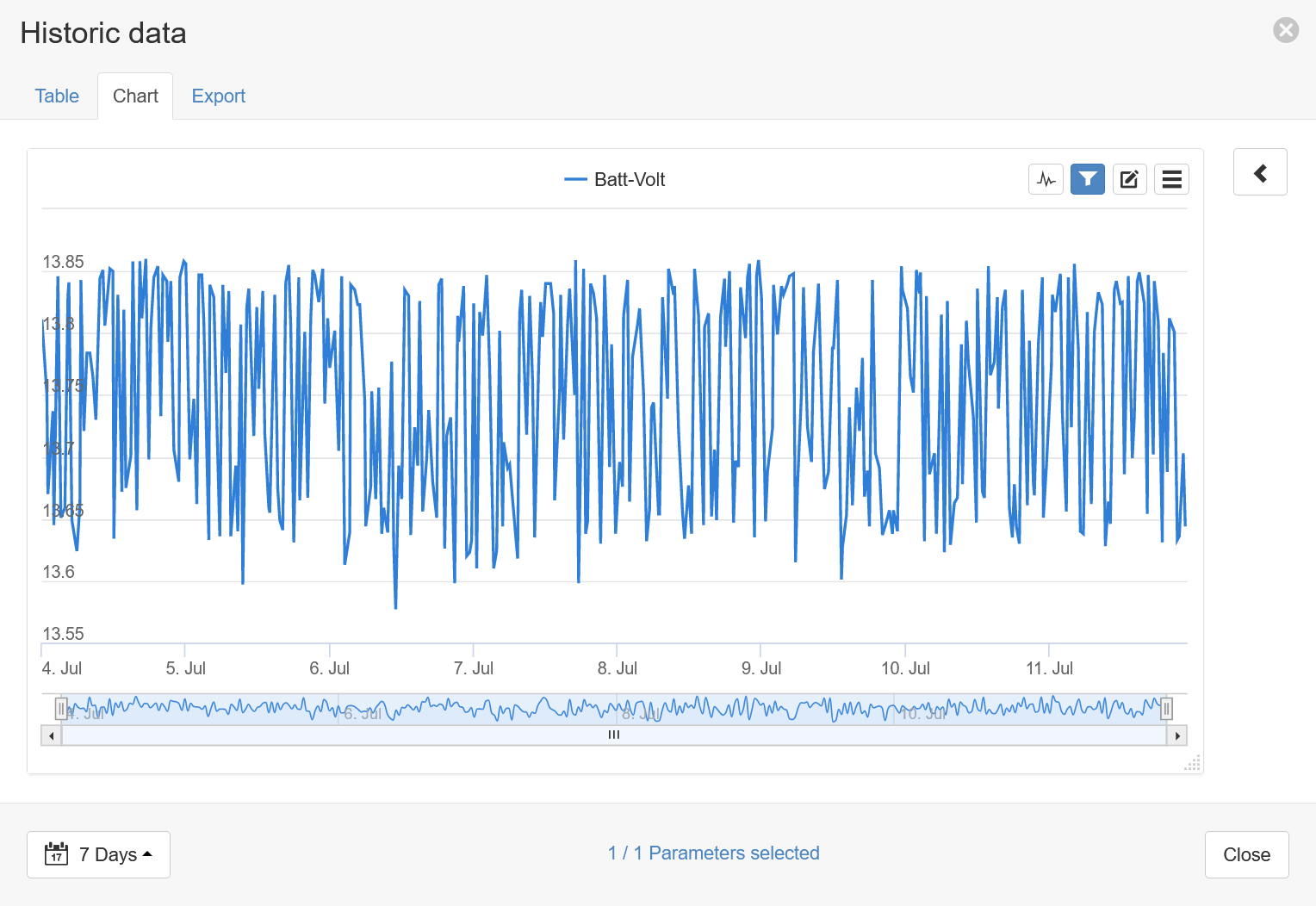Click the '8. Jul' axis label
Screen dimensions: 1316x906
tap(618, 668)
